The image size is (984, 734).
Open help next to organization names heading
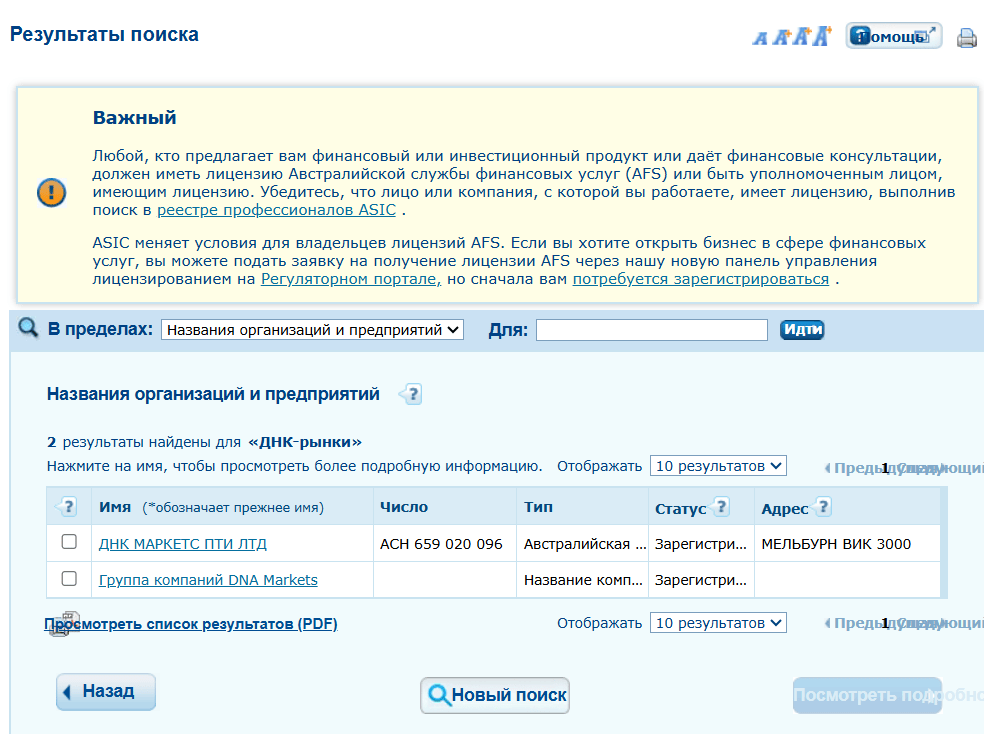click(x=409, y=394)
